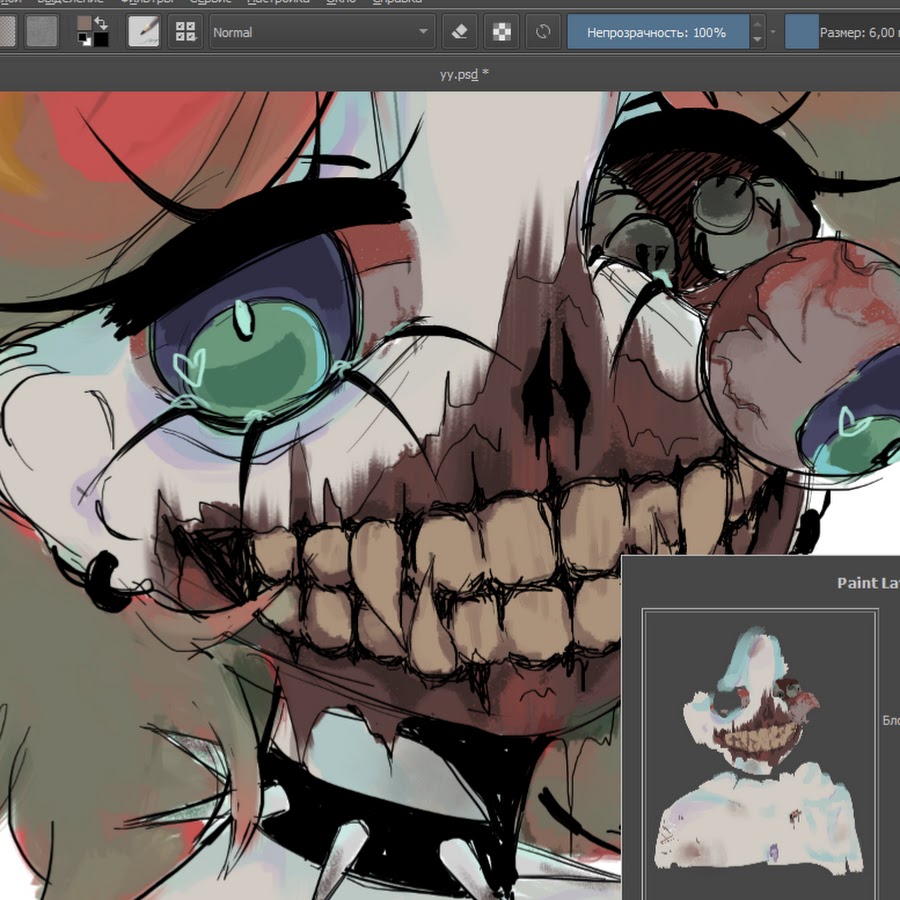Viewport: 900px width, 900px height.
Task: Open the brush presets chooser grid
Action: pyautogui.click(x=185, y=32)
